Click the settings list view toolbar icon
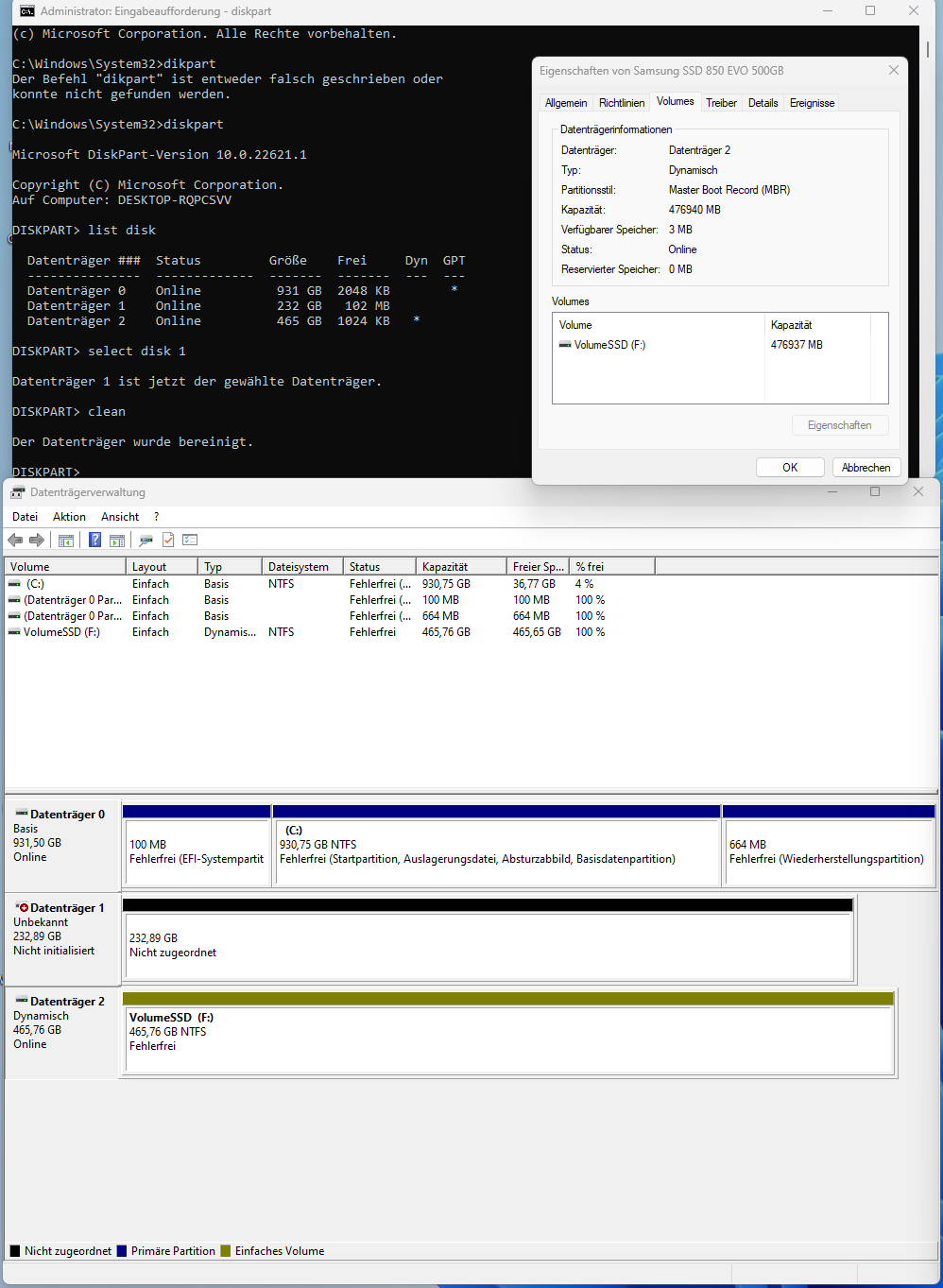This screenshot has width=943, height=1288. click(190, 541)
